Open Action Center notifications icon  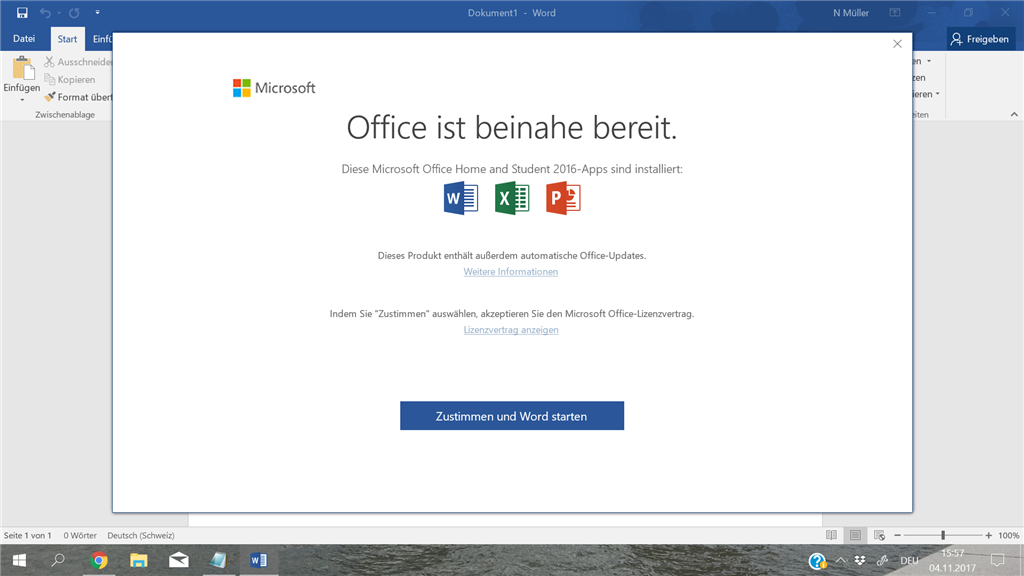click(x=997, y=560)
